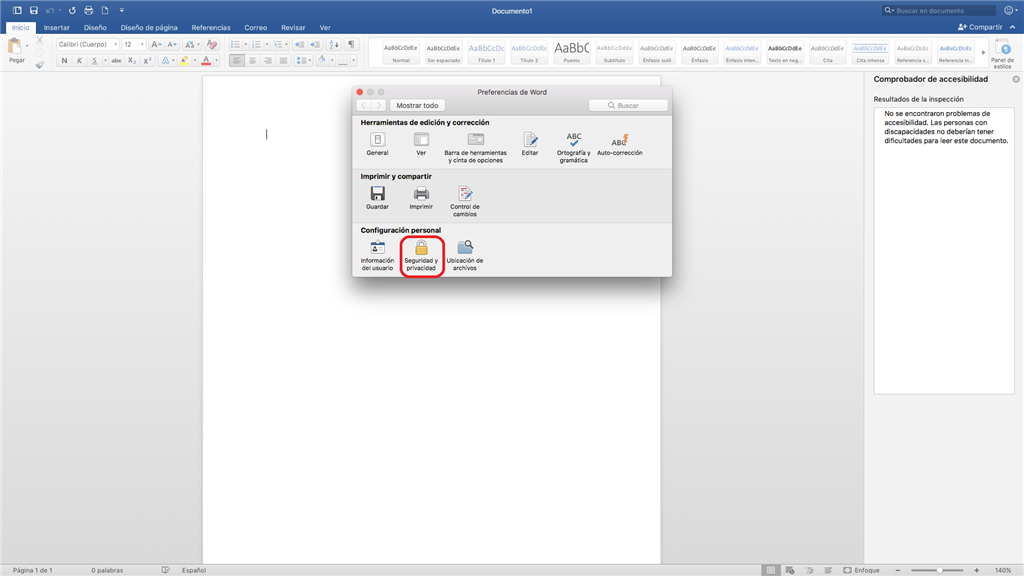Switch to the Revisar ribbon tab

(293, 27)
